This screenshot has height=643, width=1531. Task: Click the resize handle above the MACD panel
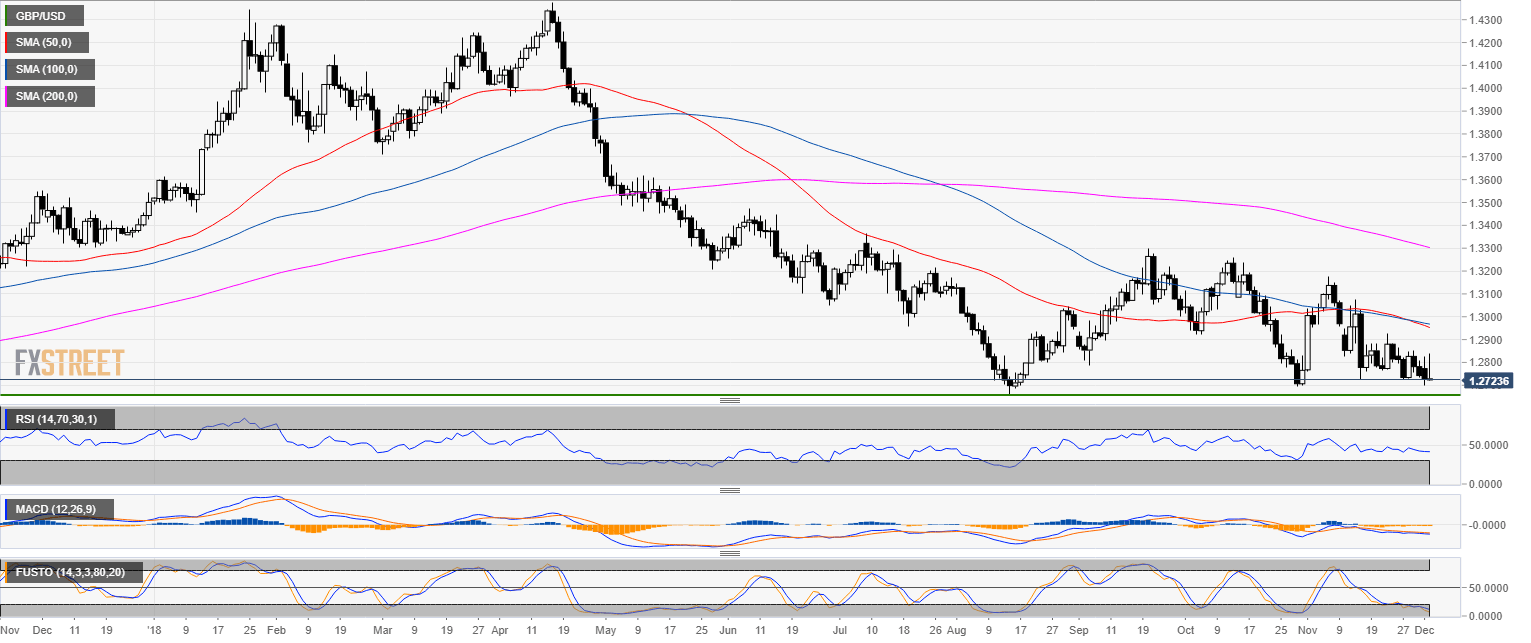coord(730,491)
